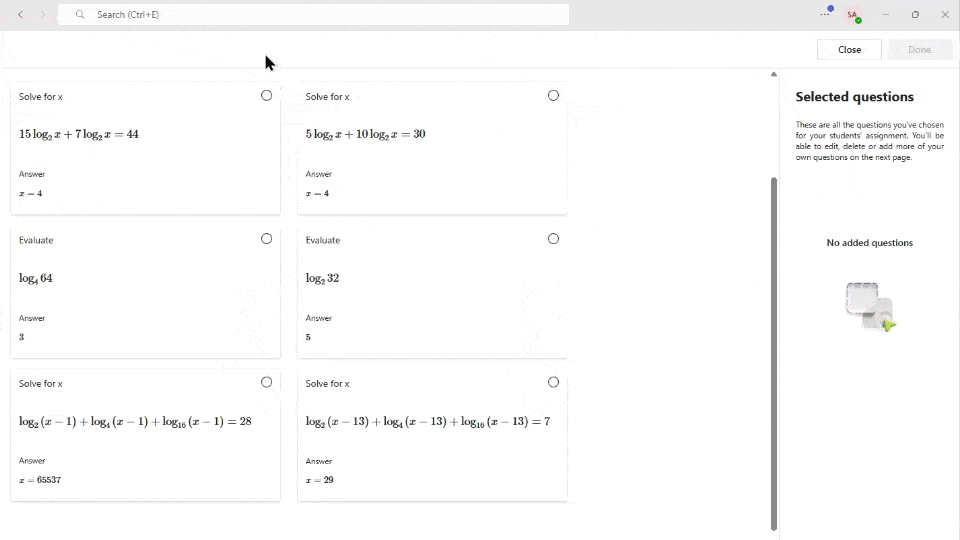Screen dimensions: 960x540
Task: Click the window X close icon
Action: [x=945, y=15]
